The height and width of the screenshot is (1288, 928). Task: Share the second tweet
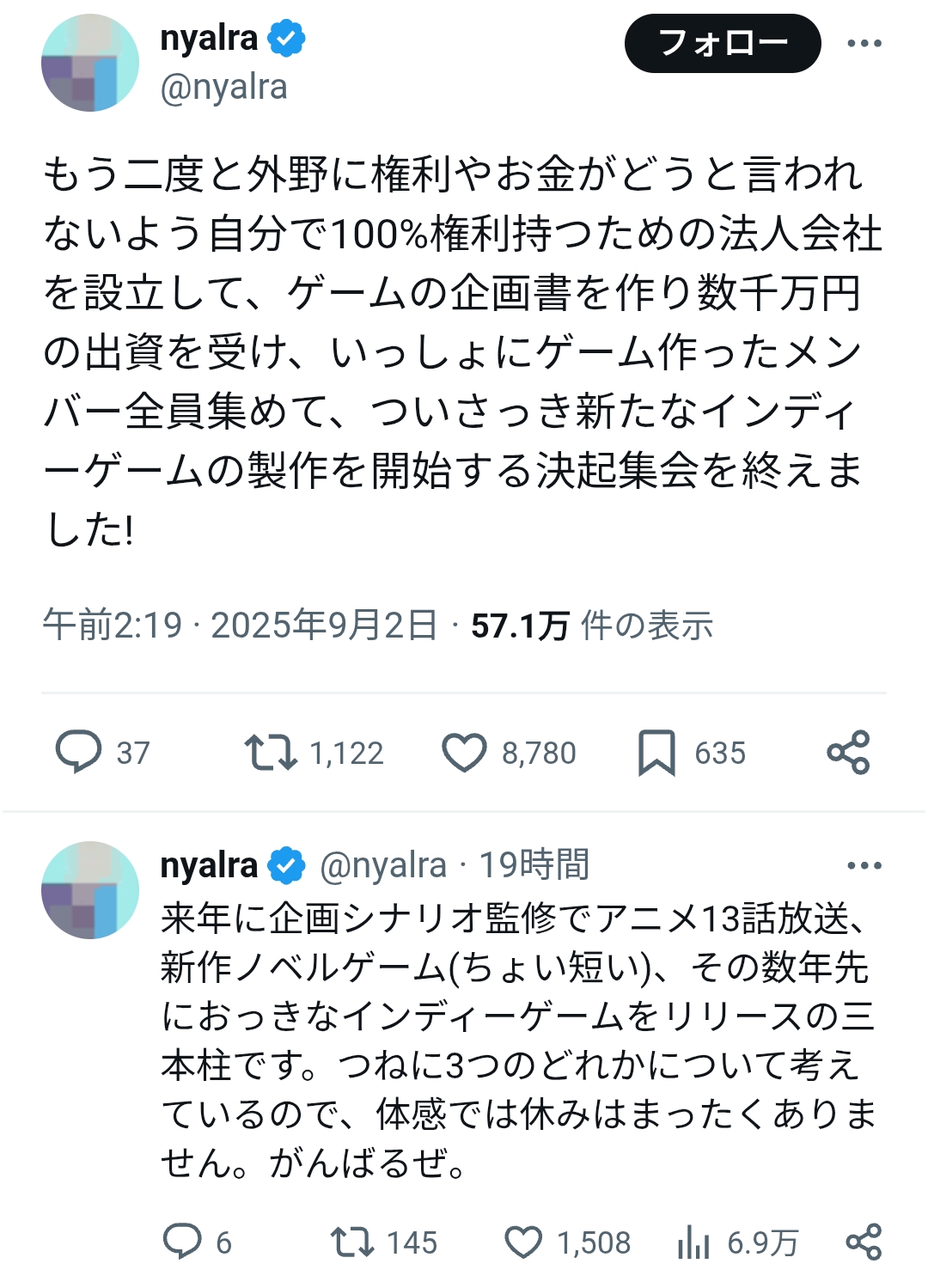tap(864, 1242)
